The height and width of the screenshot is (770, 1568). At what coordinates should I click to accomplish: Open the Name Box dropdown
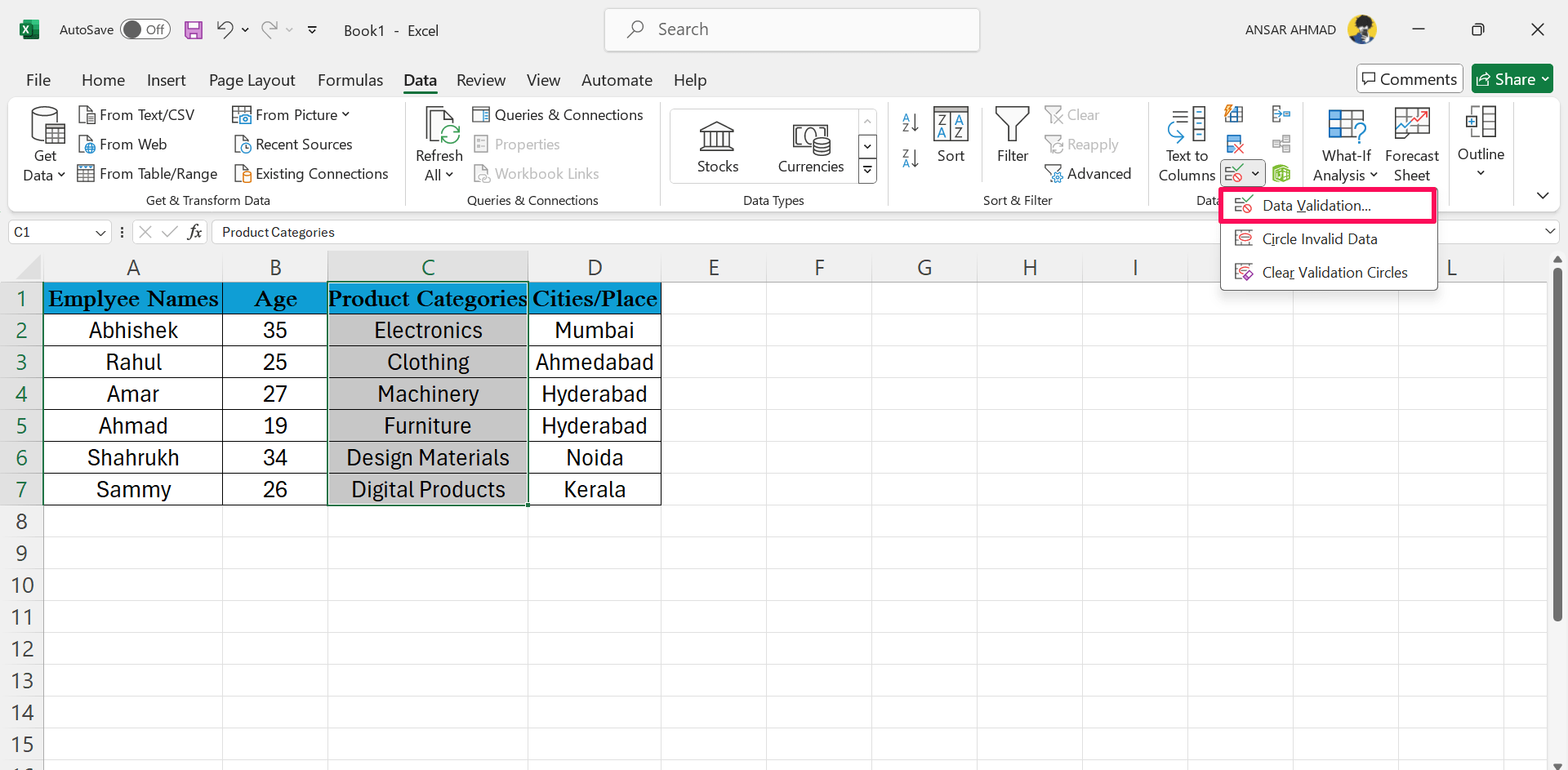coord(100,232)
